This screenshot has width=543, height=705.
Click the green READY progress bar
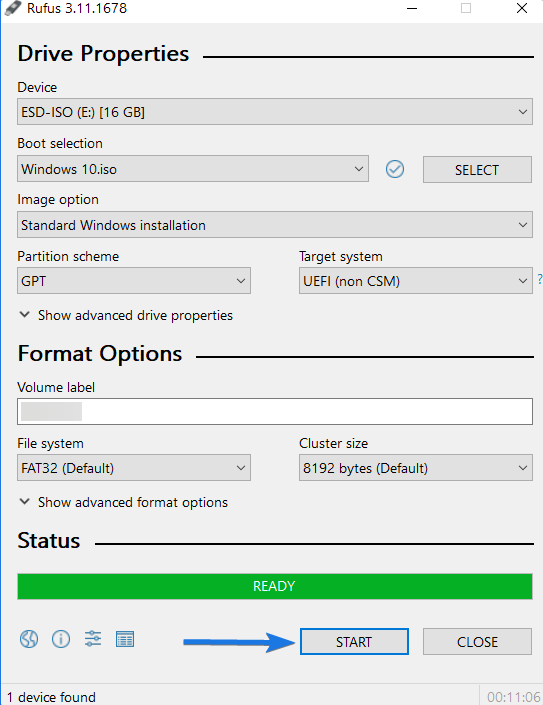275,586
